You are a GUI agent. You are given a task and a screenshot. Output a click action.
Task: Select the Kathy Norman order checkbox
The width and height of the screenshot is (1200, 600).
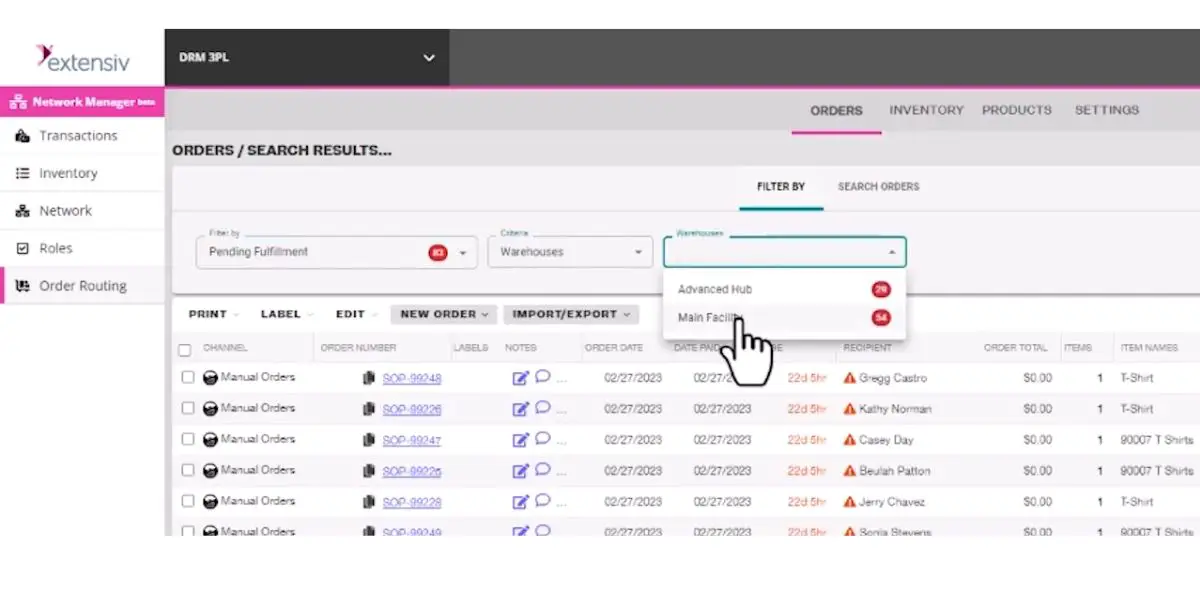(188, 408)
